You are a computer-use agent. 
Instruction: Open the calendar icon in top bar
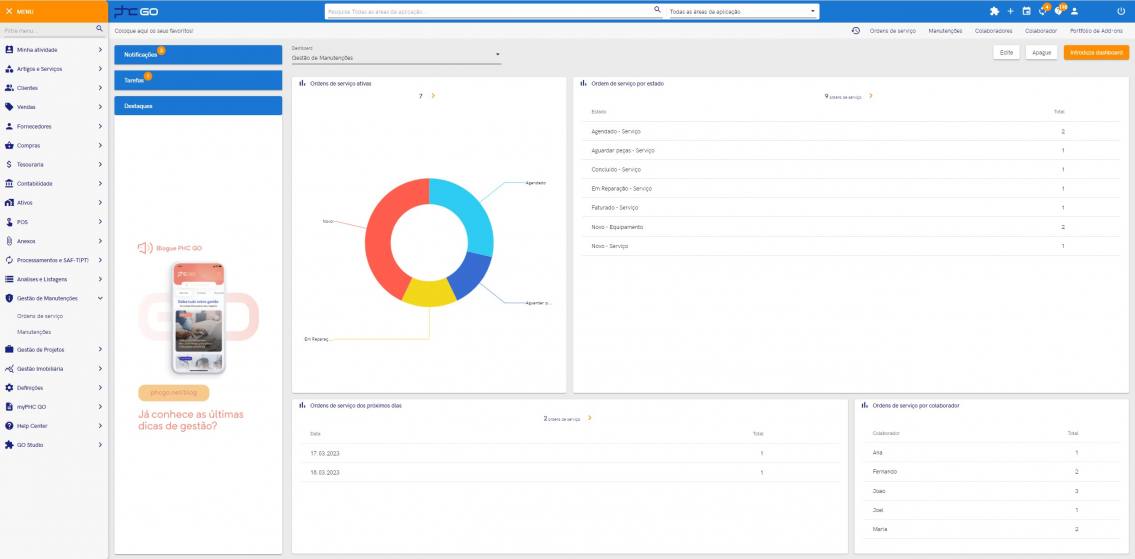(x=1026, y=12)
